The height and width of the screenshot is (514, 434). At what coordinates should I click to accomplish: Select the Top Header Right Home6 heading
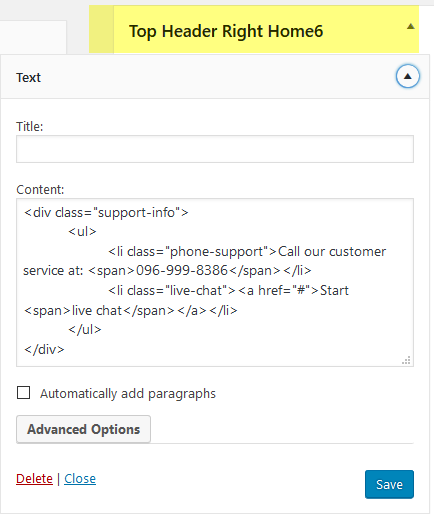click(226, 31)
